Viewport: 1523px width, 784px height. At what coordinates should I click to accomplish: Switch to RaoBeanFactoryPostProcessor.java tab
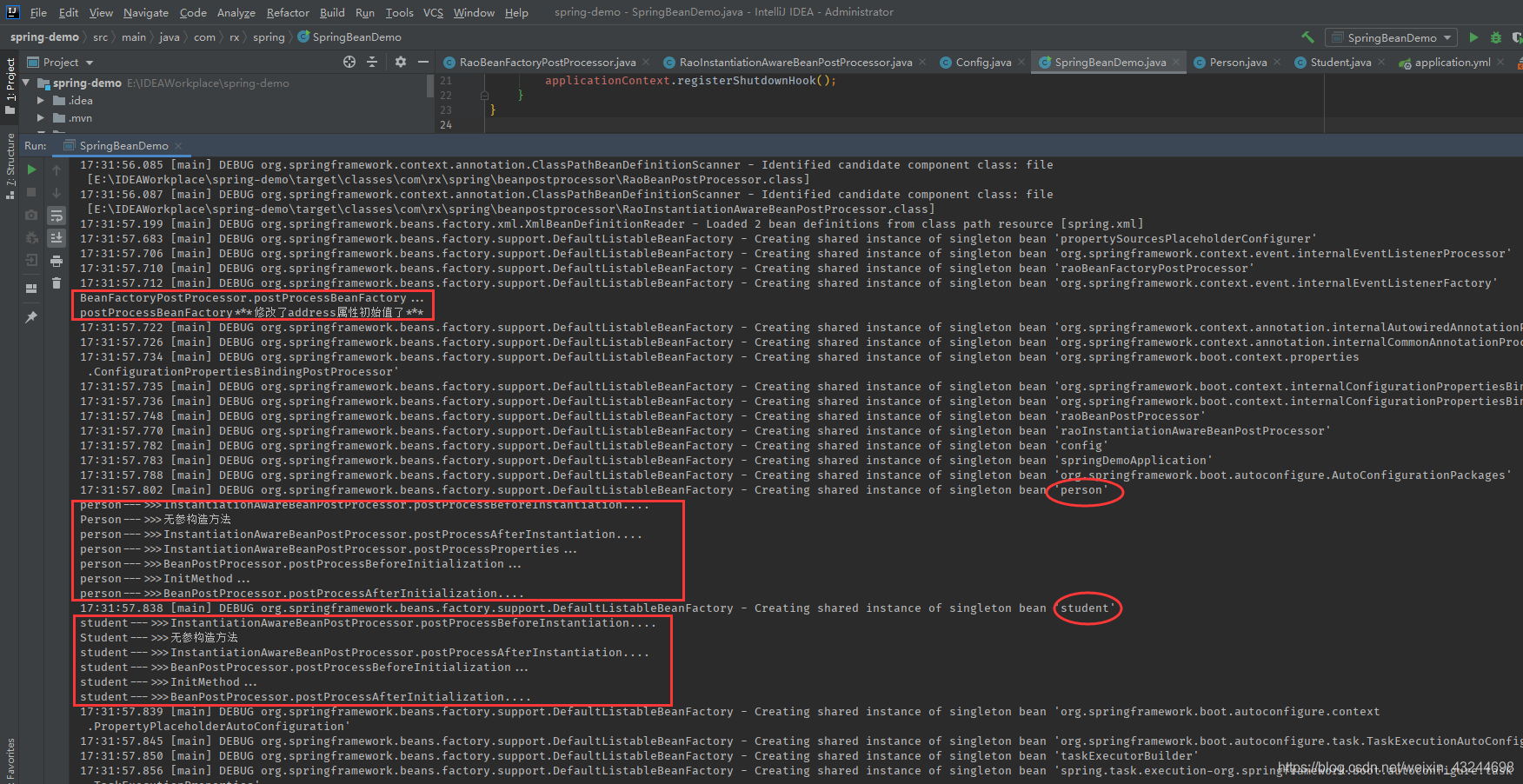pyautogui.click(x=547, y=62)
